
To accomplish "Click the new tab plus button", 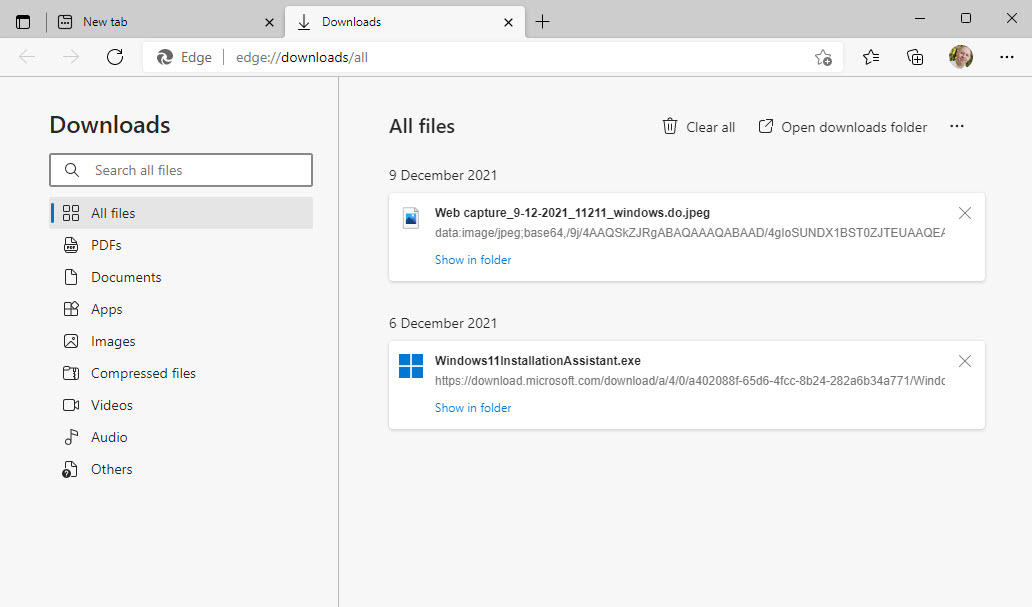I will [542, 21].
